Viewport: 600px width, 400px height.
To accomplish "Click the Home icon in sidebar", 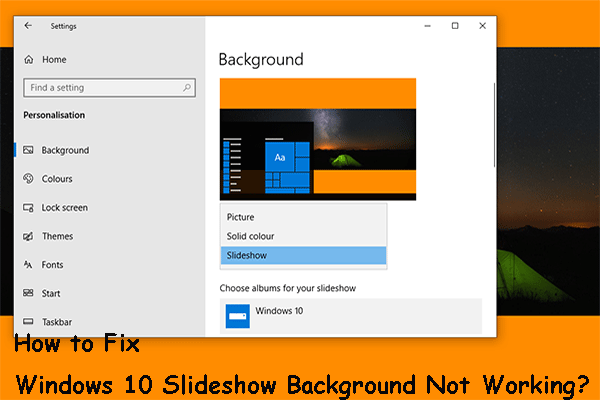I will pos(27,60).
